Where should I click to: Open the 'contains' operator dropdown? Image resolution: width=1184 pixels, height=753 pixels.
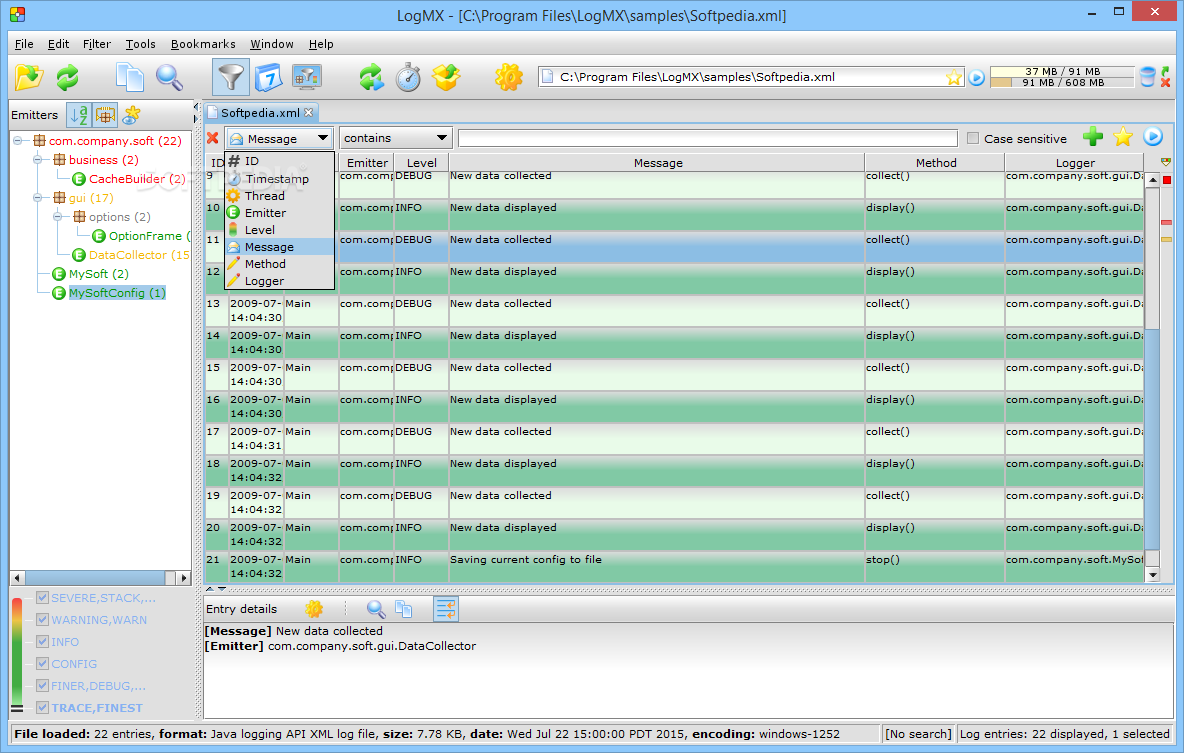(x=395, y=138)
